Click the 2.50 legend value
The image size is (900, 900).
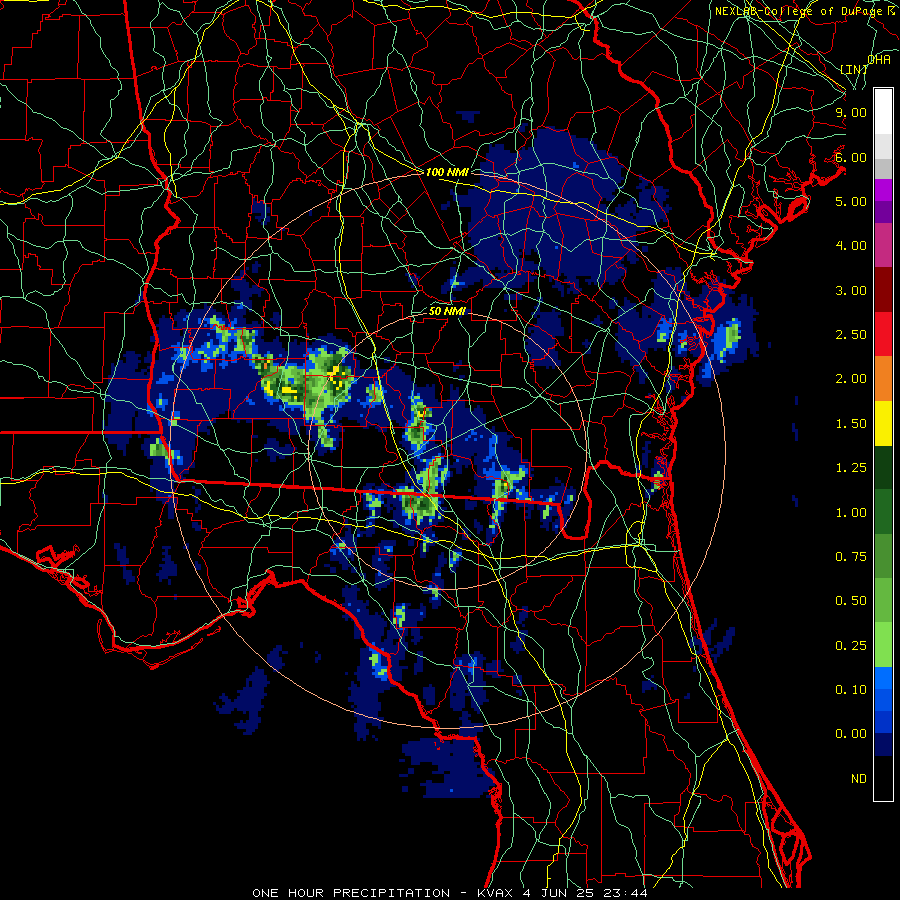[851, 335]
